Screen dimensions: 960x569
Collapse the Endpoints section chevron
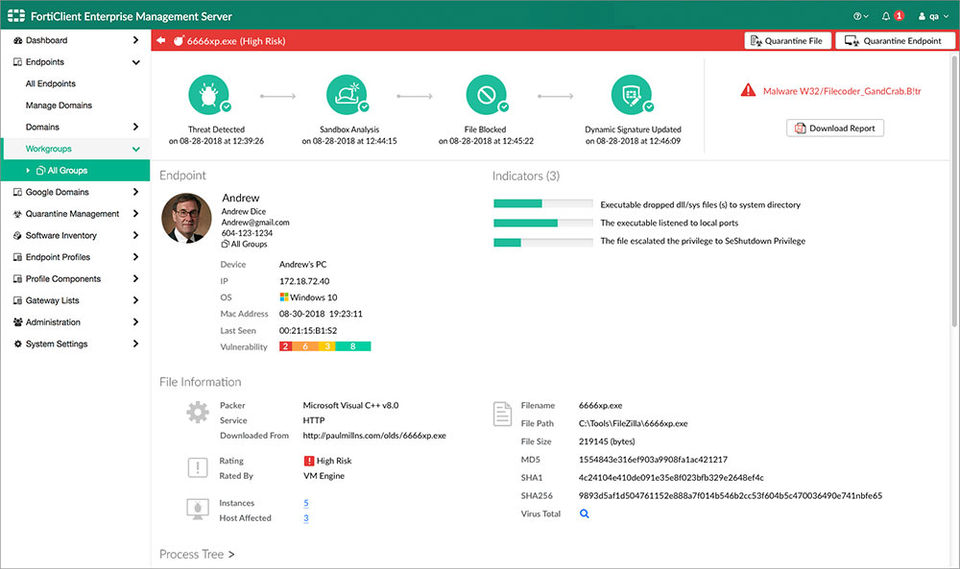pos(135,62)
